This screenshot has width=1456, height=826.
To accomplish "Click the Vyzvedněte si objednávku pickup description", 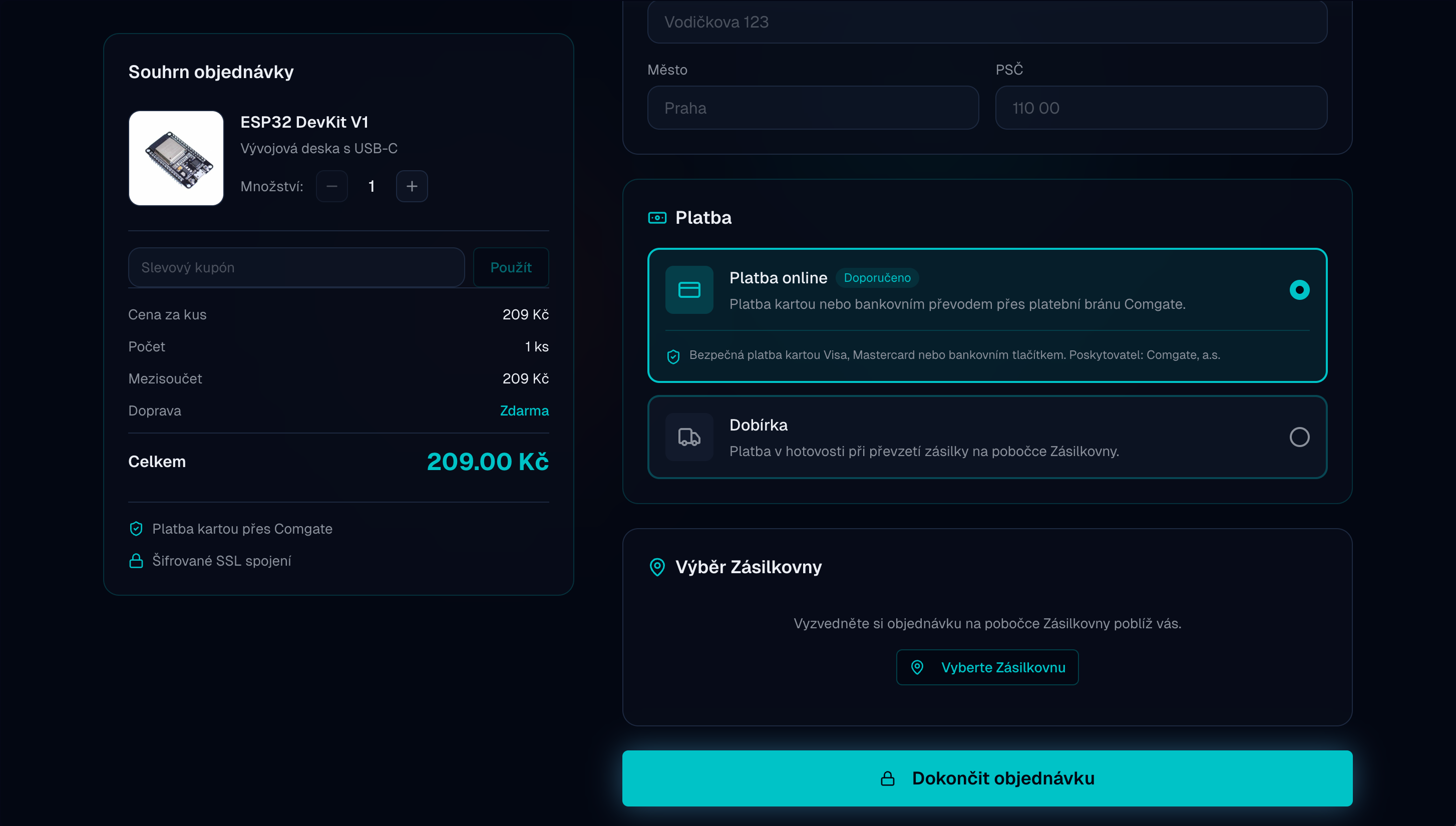I will click(x=987, y=623).
